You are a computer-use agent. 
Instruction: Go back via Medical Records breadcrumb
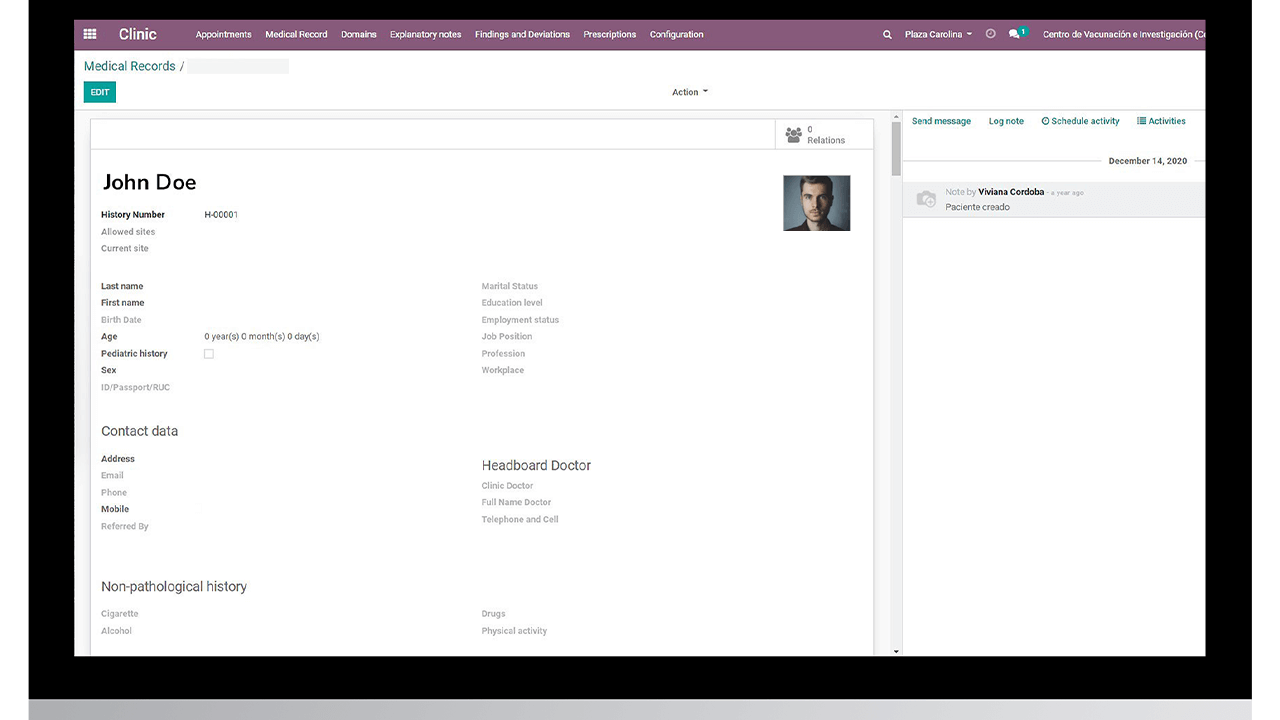(129, 66)
